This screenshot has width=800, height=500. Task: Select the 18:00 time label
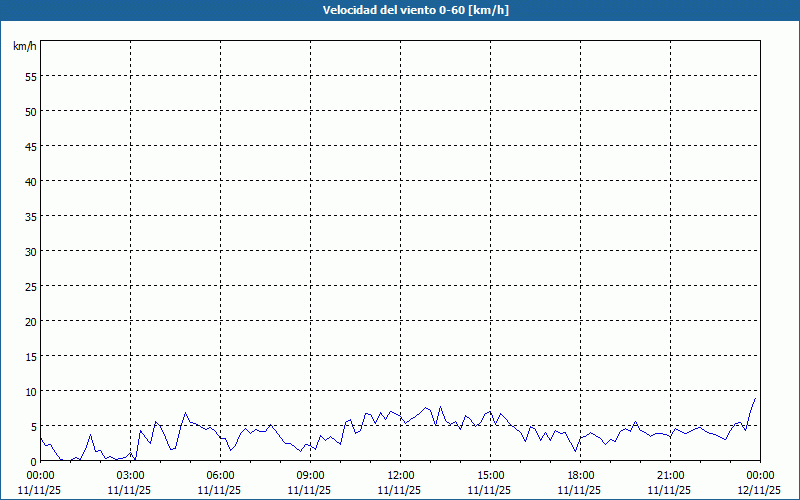pos(580,475)
